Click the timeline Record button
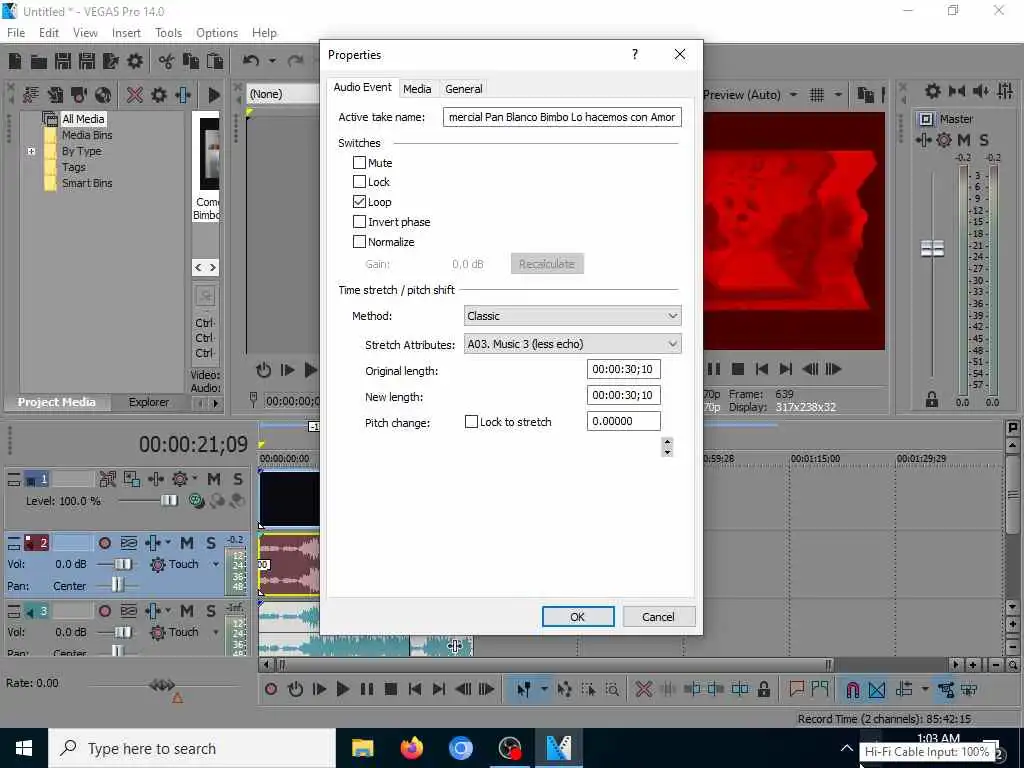 (271, 689)
